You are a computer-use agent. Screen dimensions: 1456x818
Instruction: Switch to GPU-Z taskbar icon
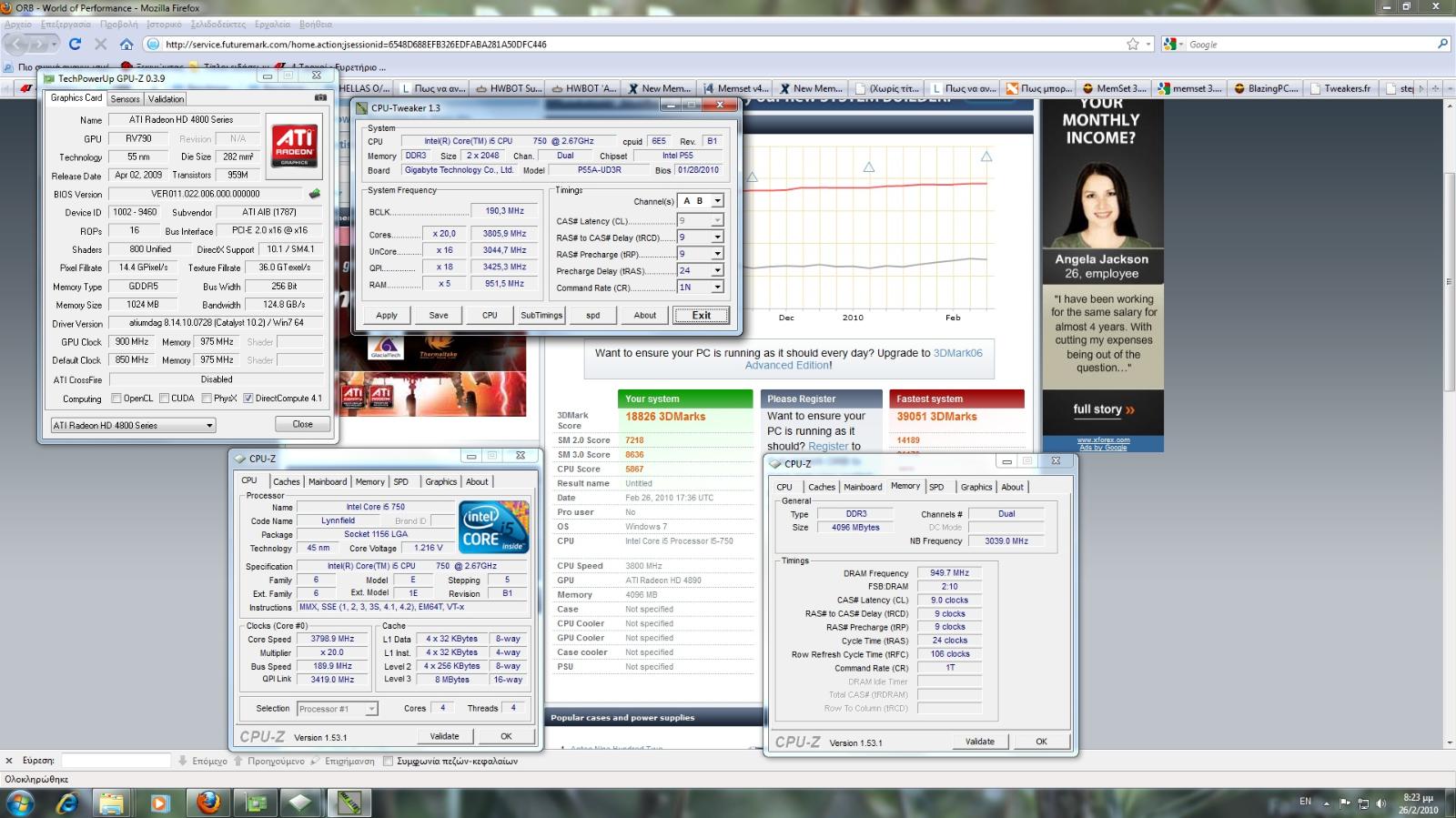[257, 803]
